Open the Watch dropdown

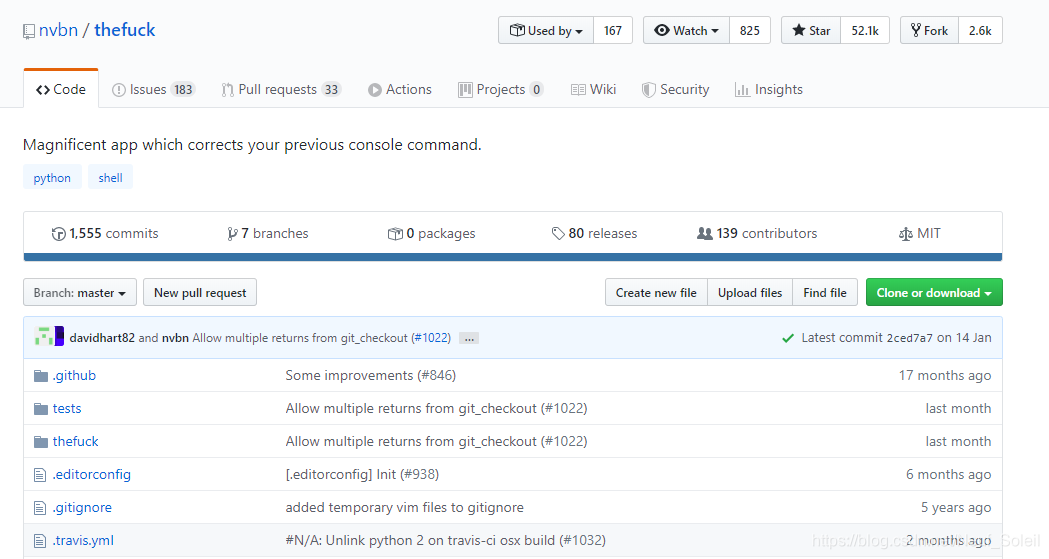tap(686, 31)
